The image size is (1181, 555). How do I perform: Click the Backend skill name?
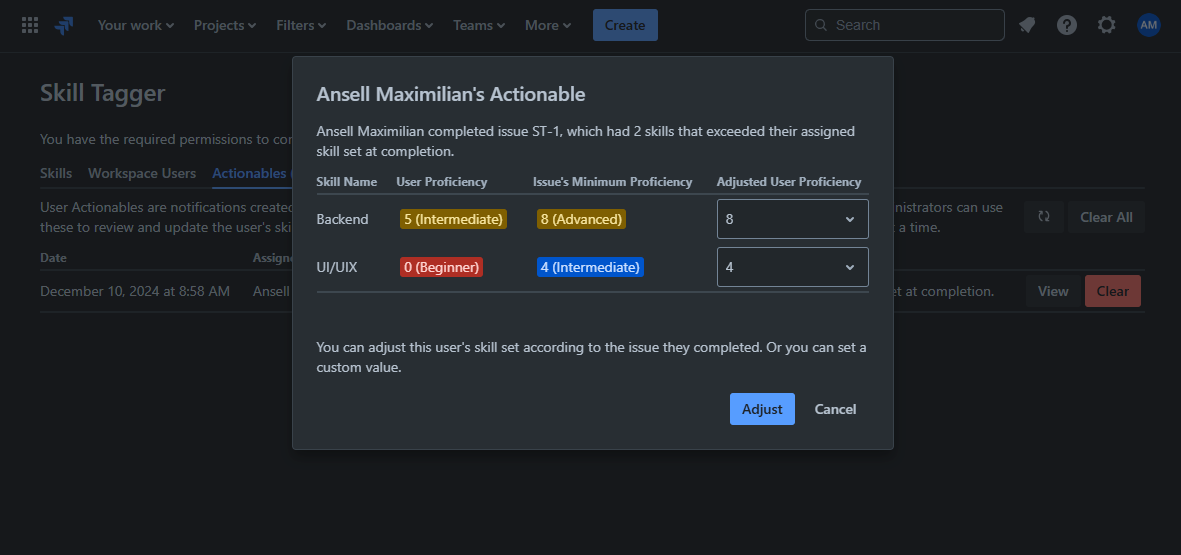coord(343,219)
